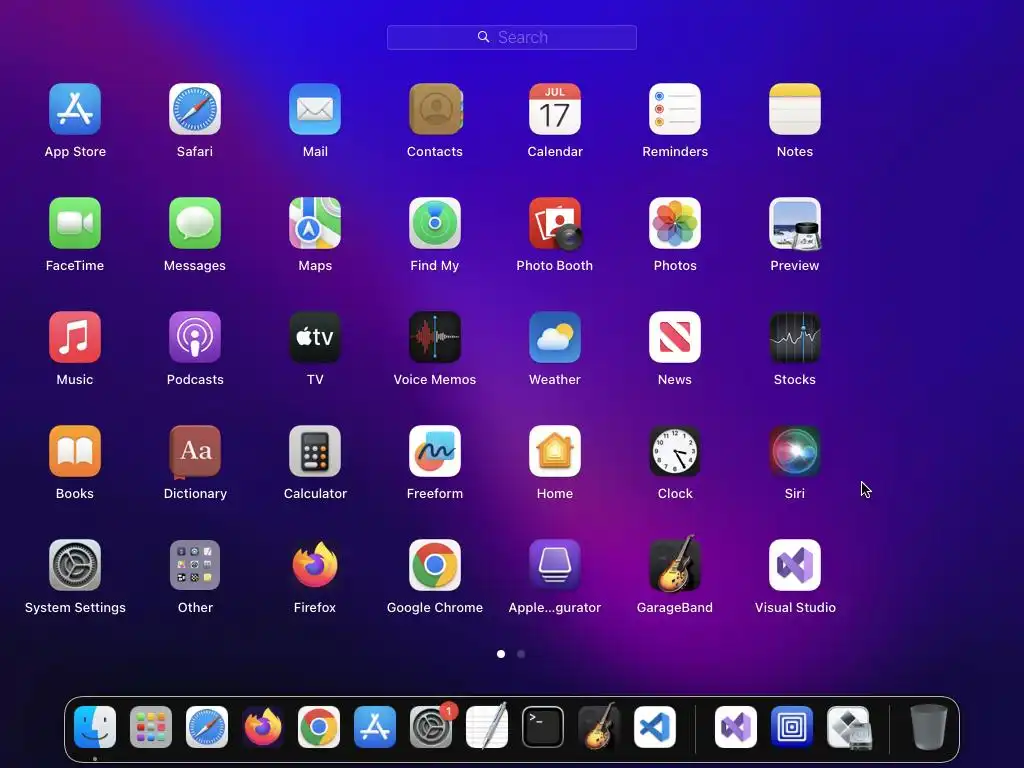1024x768 pixels.
Task: Launch the Weather app
Action: point(554,337)
